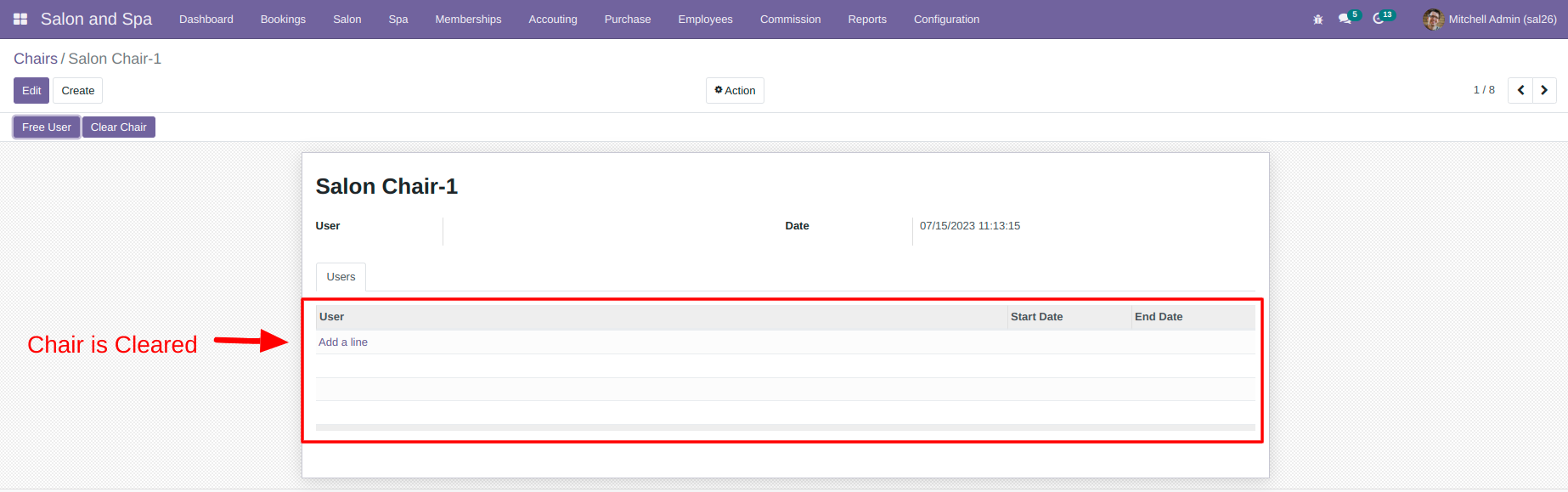Open Mitchell Admin user menu
The width and height of the screenshot is (1568, 492).
pos(1490,19)
